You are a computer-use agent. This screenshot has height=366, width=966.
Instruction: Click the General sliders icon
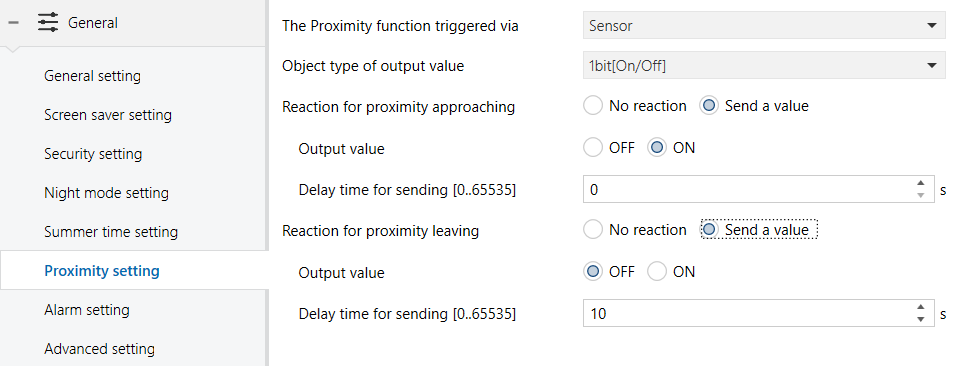click(x=47, y=23)
